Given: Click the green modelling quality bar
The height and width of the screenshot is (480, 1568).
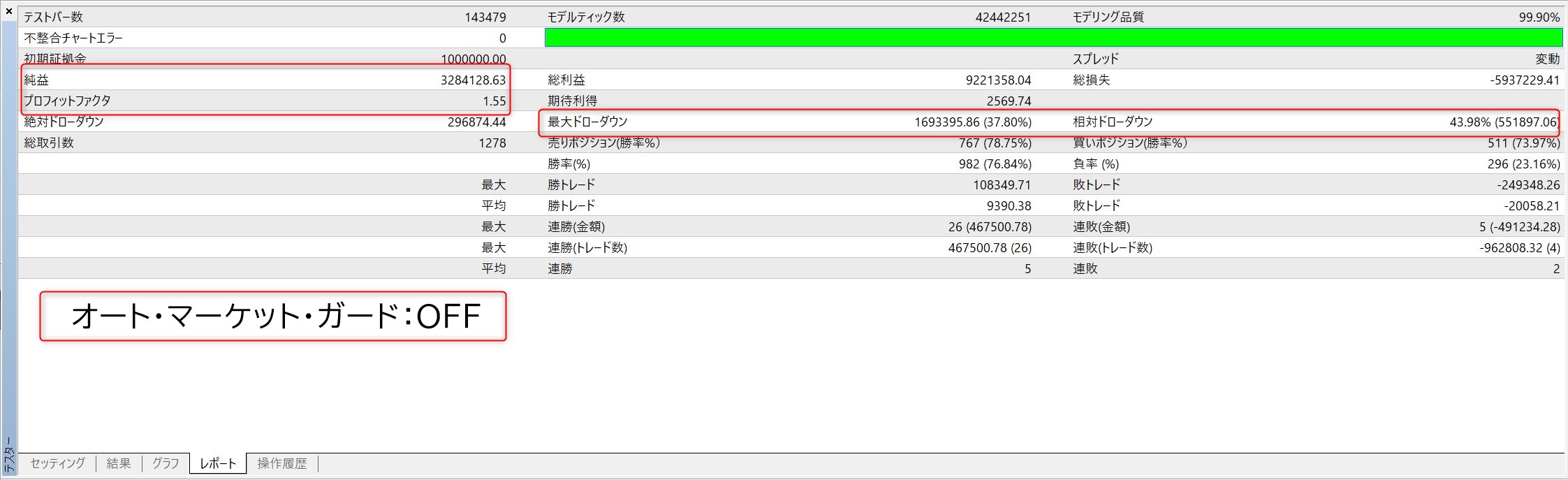Looking at the screenshot, I should point(1053,38).
